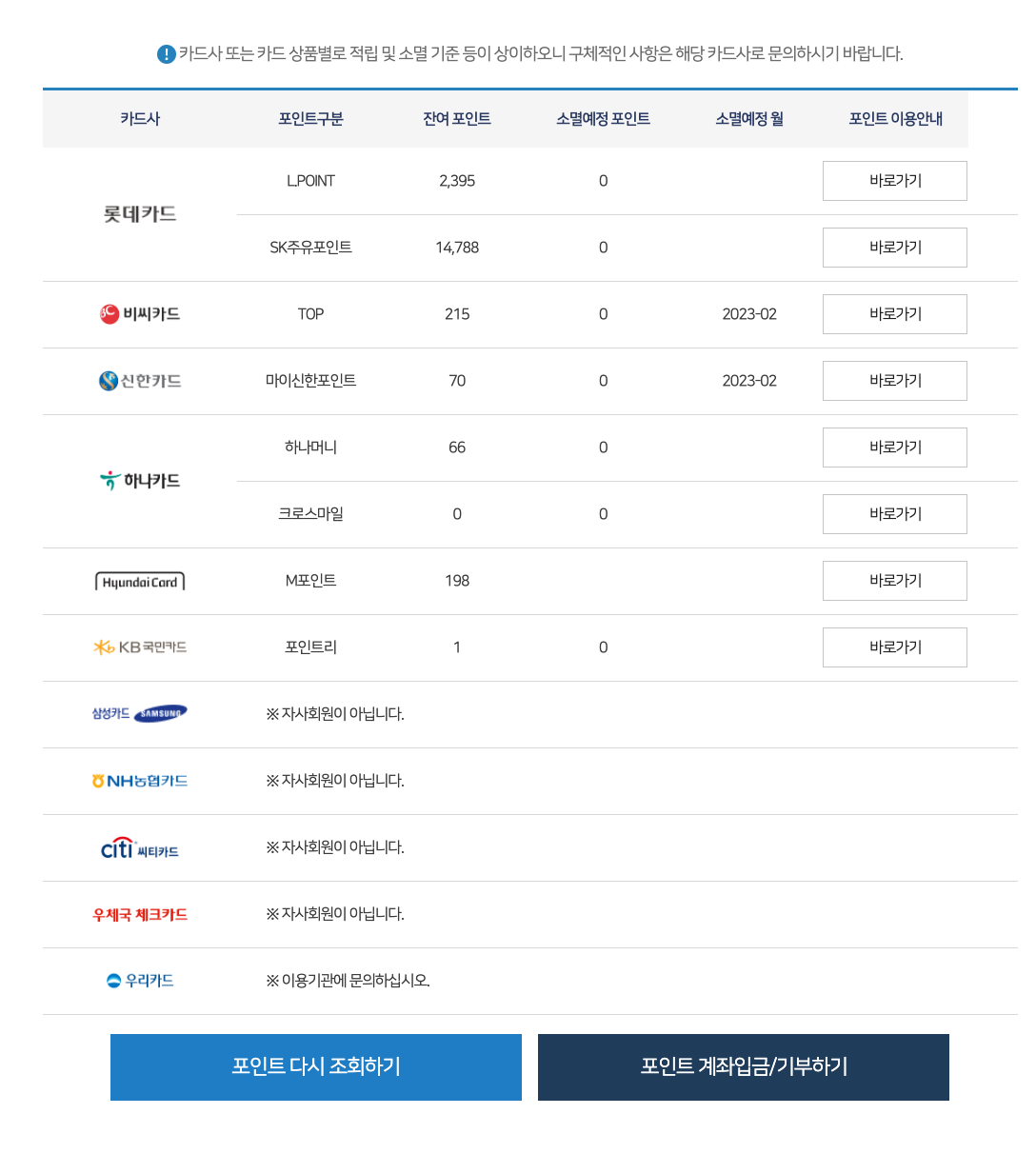The image size is (1036, 1154).
Task: Open 바로가기 for 크로스마일 row
Action: 895,514
